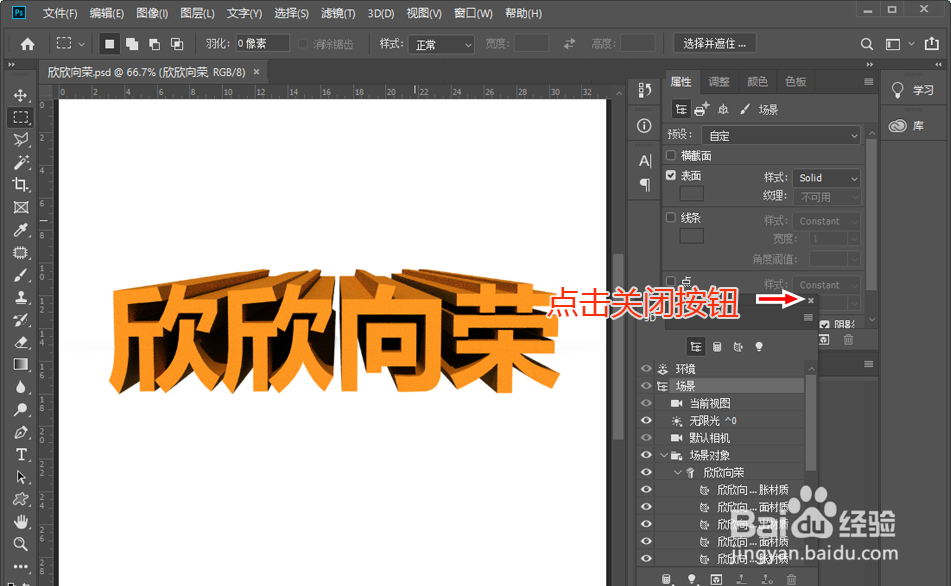Select the Zoom tool
Viewport: 951px width, 586px height.
click(20, 544)
